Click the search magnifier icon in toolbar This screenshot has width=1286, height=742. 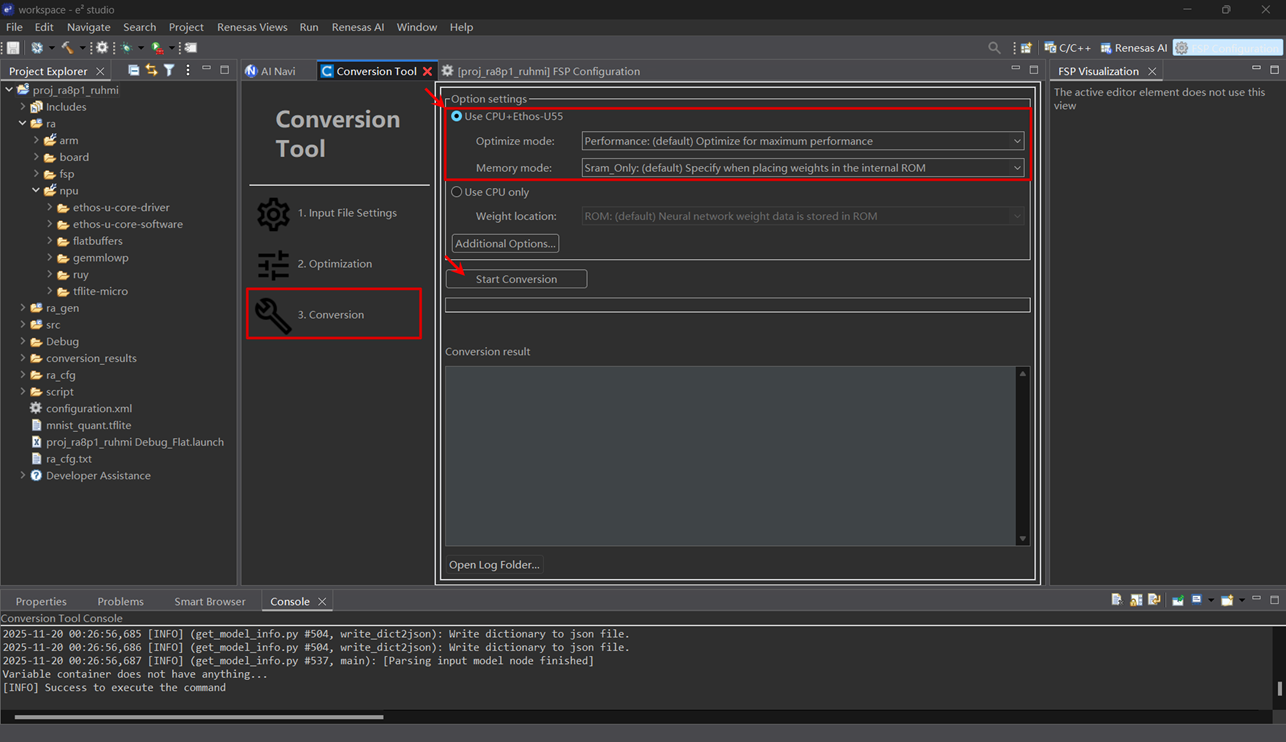click(994, 48)
